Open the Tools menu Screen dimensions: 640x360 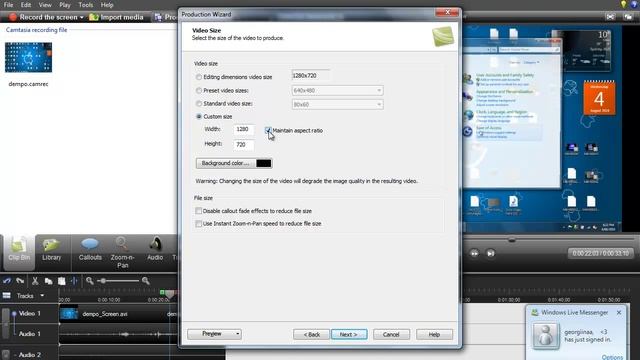[85, 5]
